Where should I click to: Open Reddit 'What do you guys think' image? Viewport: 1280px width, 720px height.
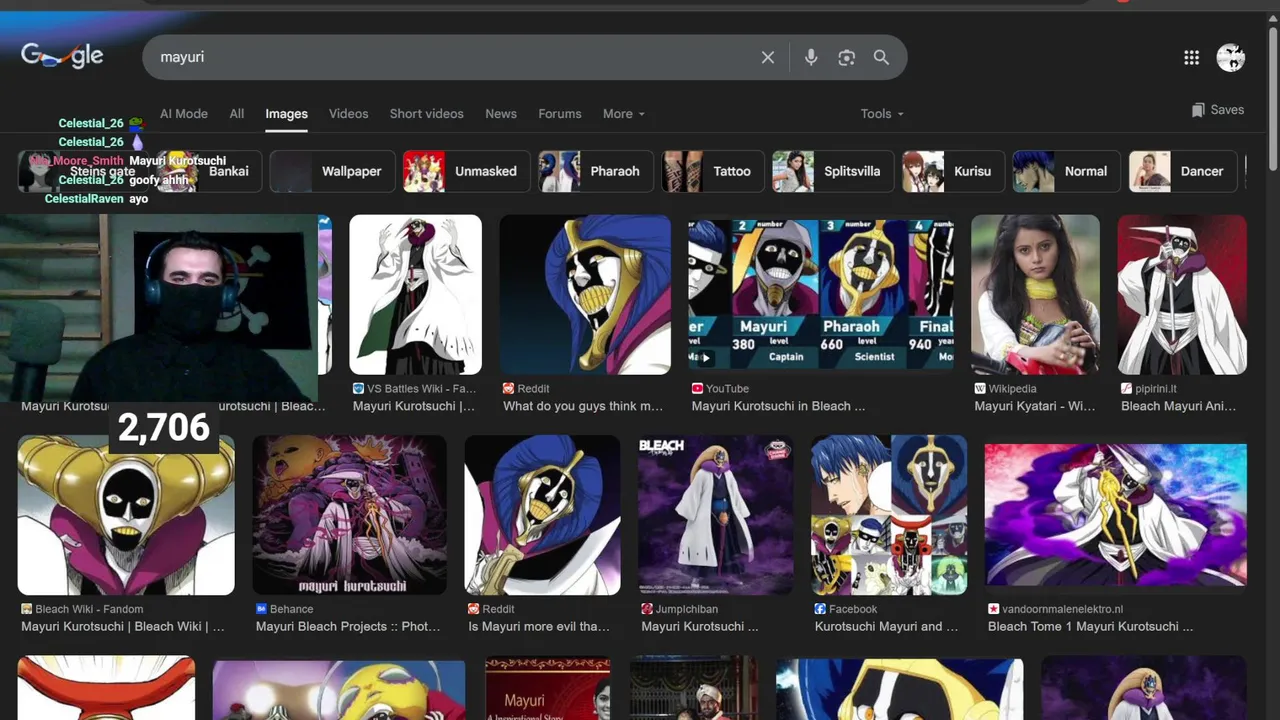(585, 294)
